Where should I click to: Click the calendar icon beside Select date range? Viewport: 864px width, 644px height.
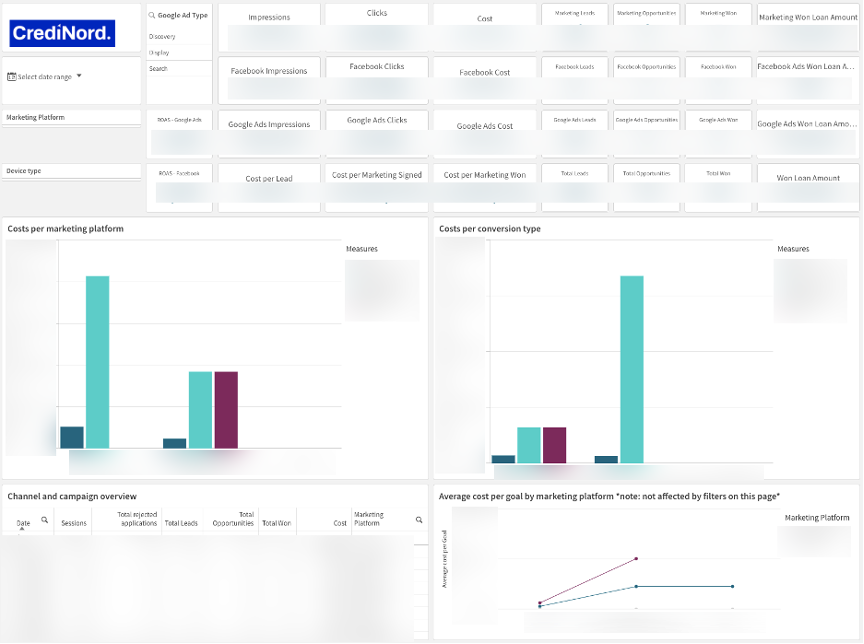(12, 76)
